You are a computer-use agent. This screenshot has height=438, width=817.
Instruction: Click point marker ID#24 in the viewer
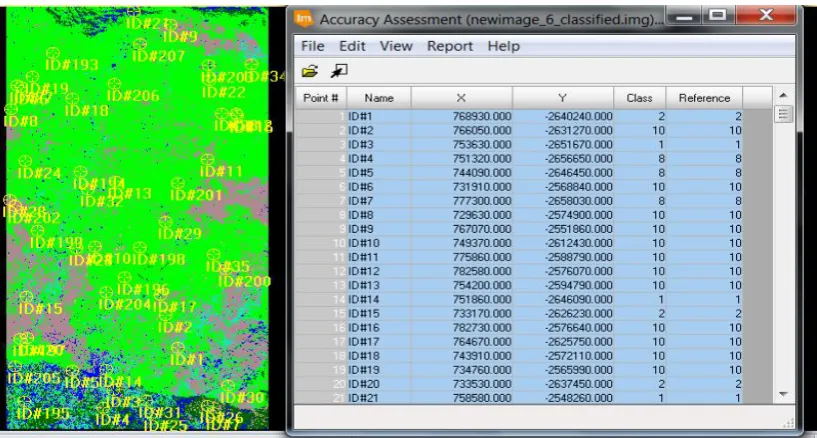[25, 161]
